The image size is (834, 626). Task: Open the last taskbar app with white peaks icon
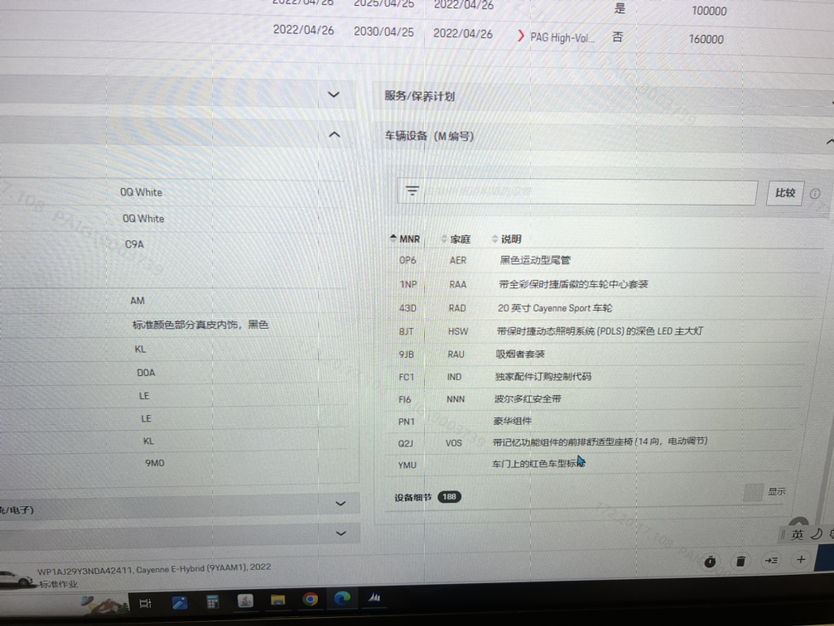(x=374, y=597)
